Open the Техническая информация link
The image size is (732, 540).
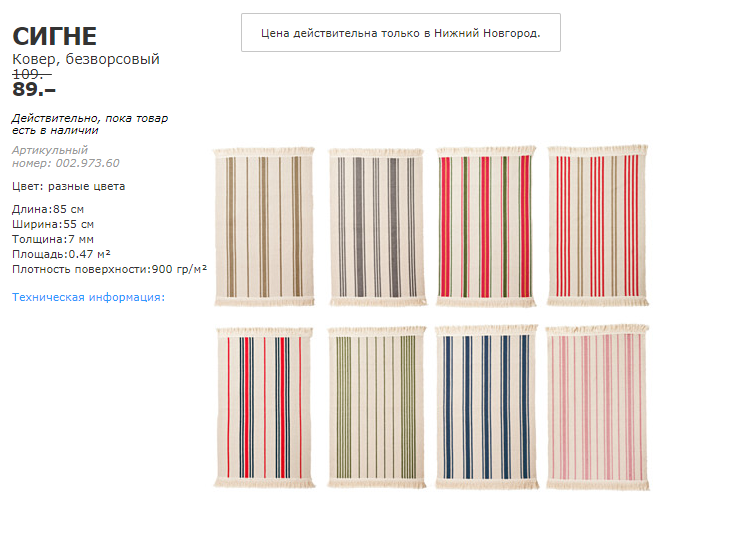pyautogui.click(x=88, y=297)
